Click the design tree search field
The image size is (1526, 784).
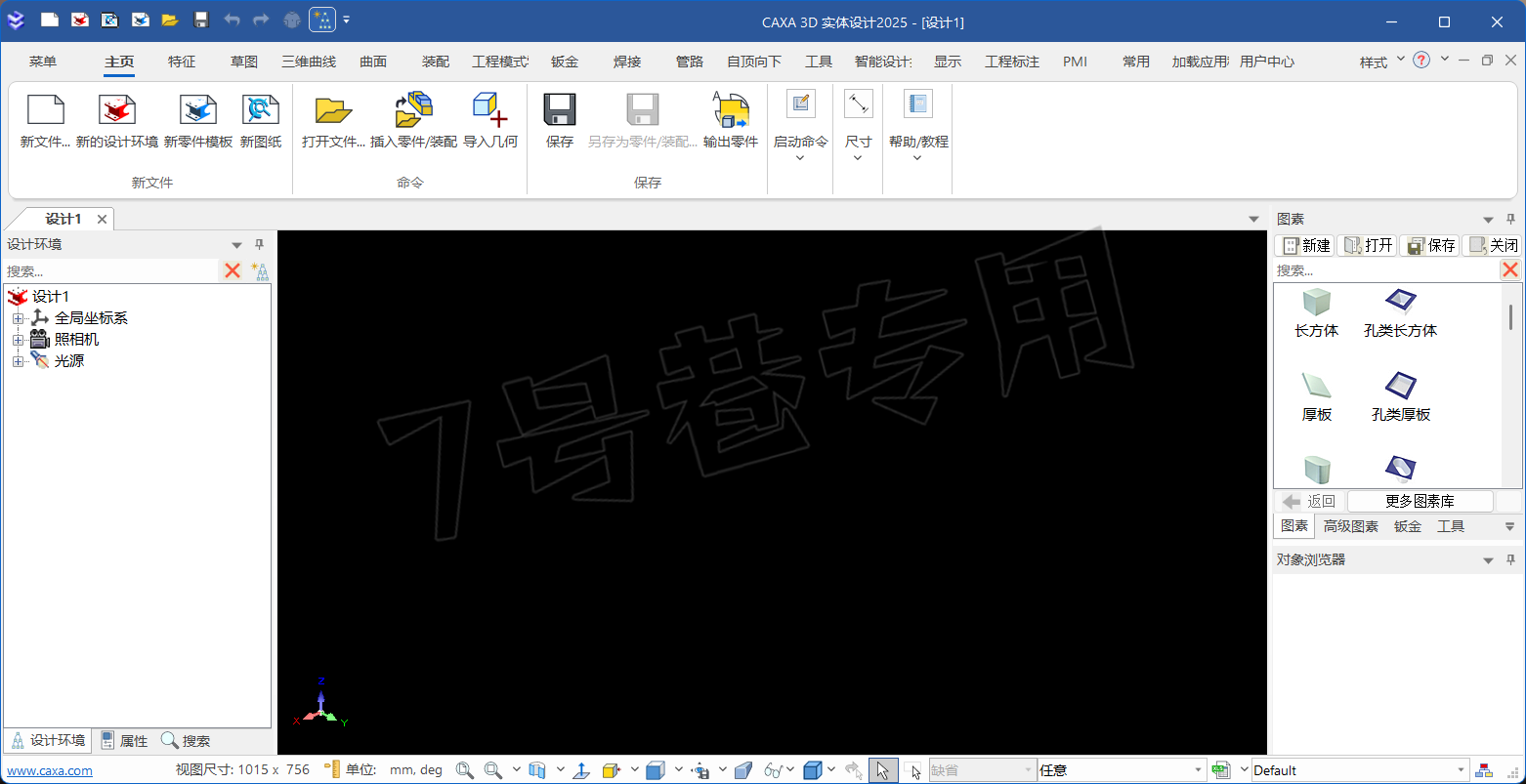pyautogui.click(x=110, y=271)
